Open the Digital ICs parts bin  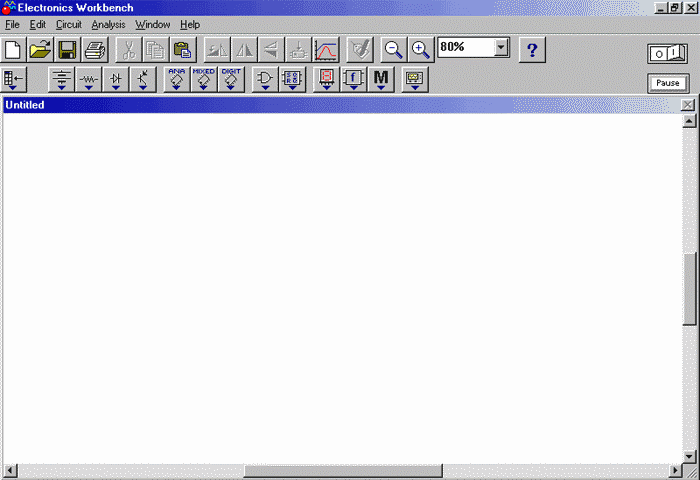(231, 79)
